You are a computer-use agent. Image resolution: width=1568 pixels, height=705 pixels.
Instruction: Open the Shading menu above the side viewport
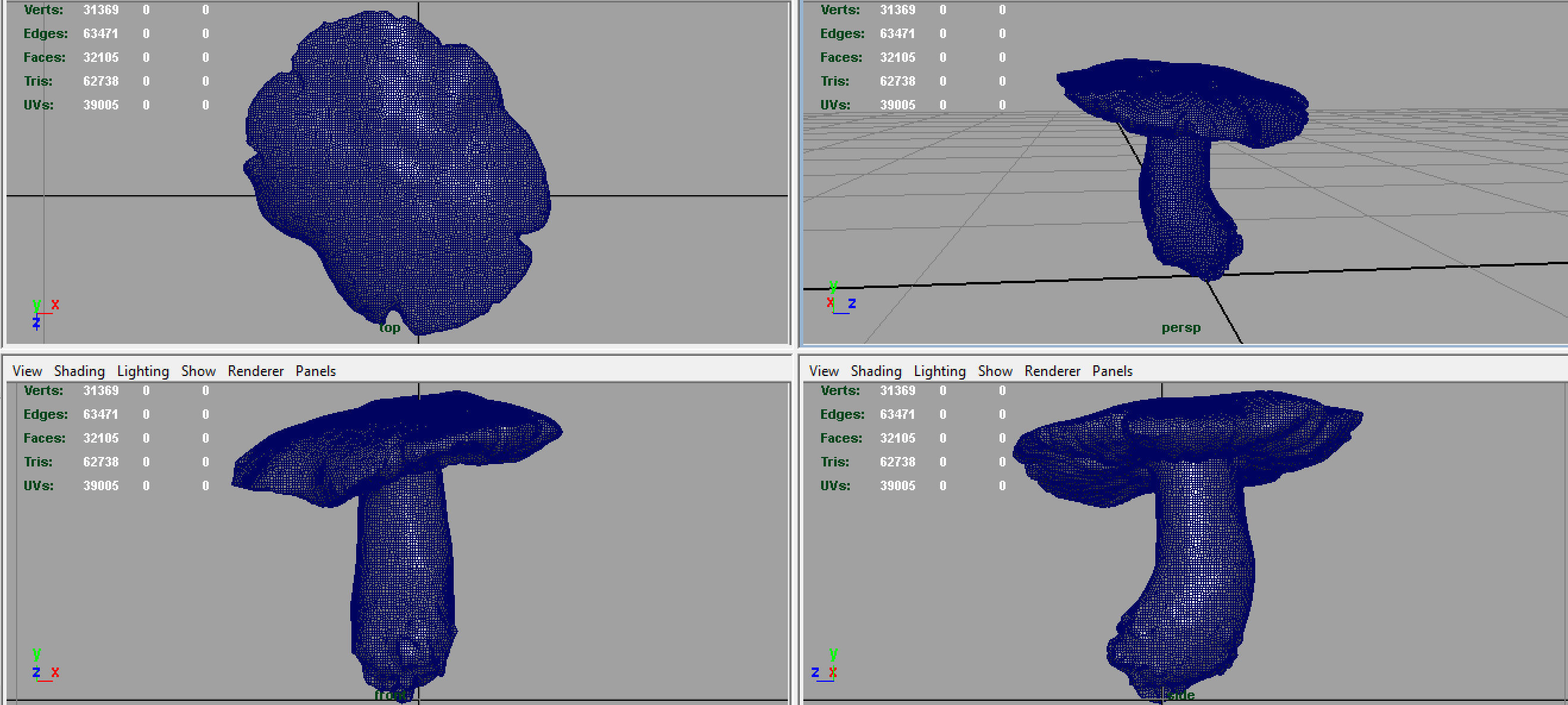(876, 371)
